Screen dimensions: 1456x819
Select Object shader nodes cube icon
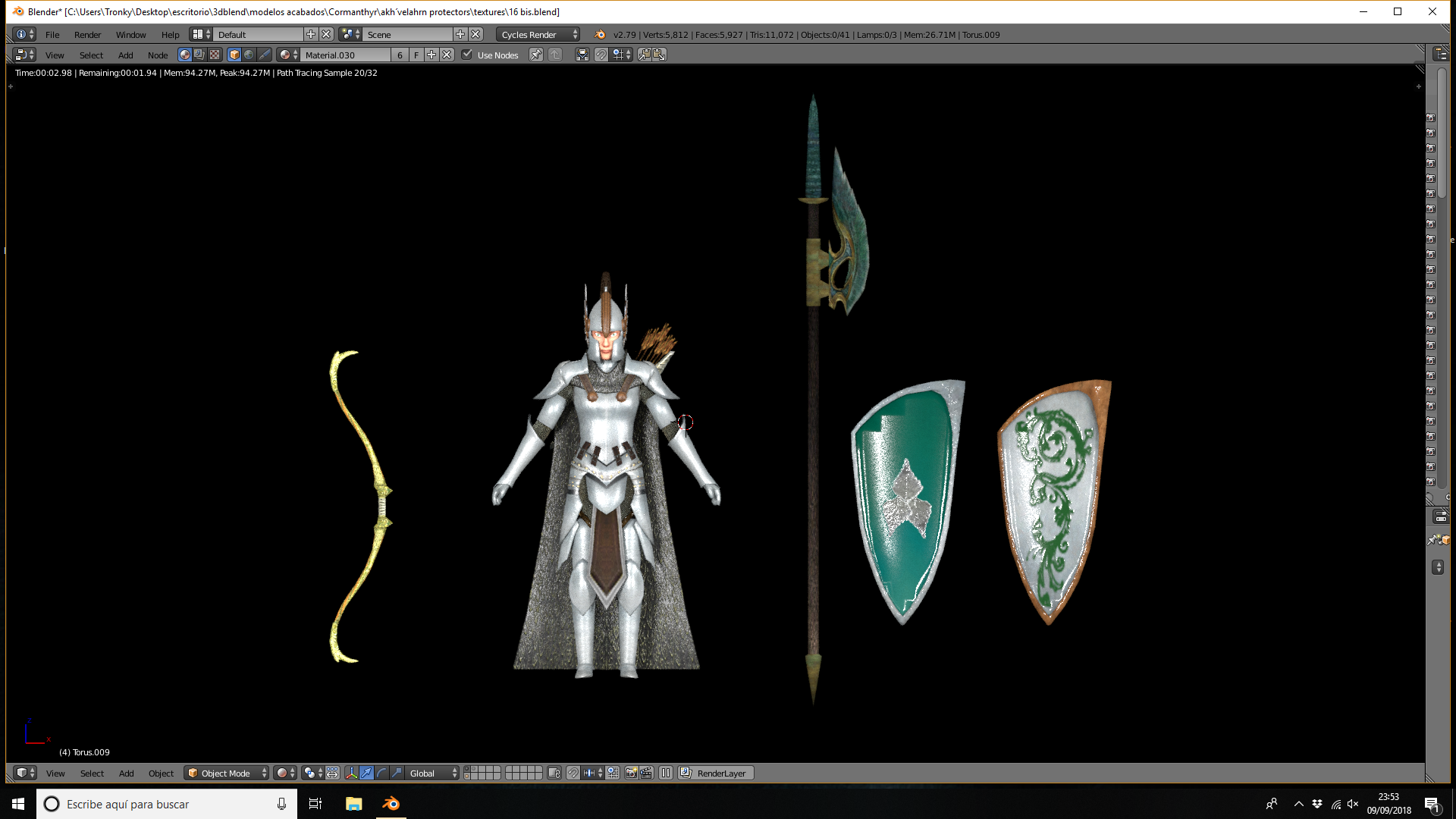pyautogui.click(x=234, y=55)
